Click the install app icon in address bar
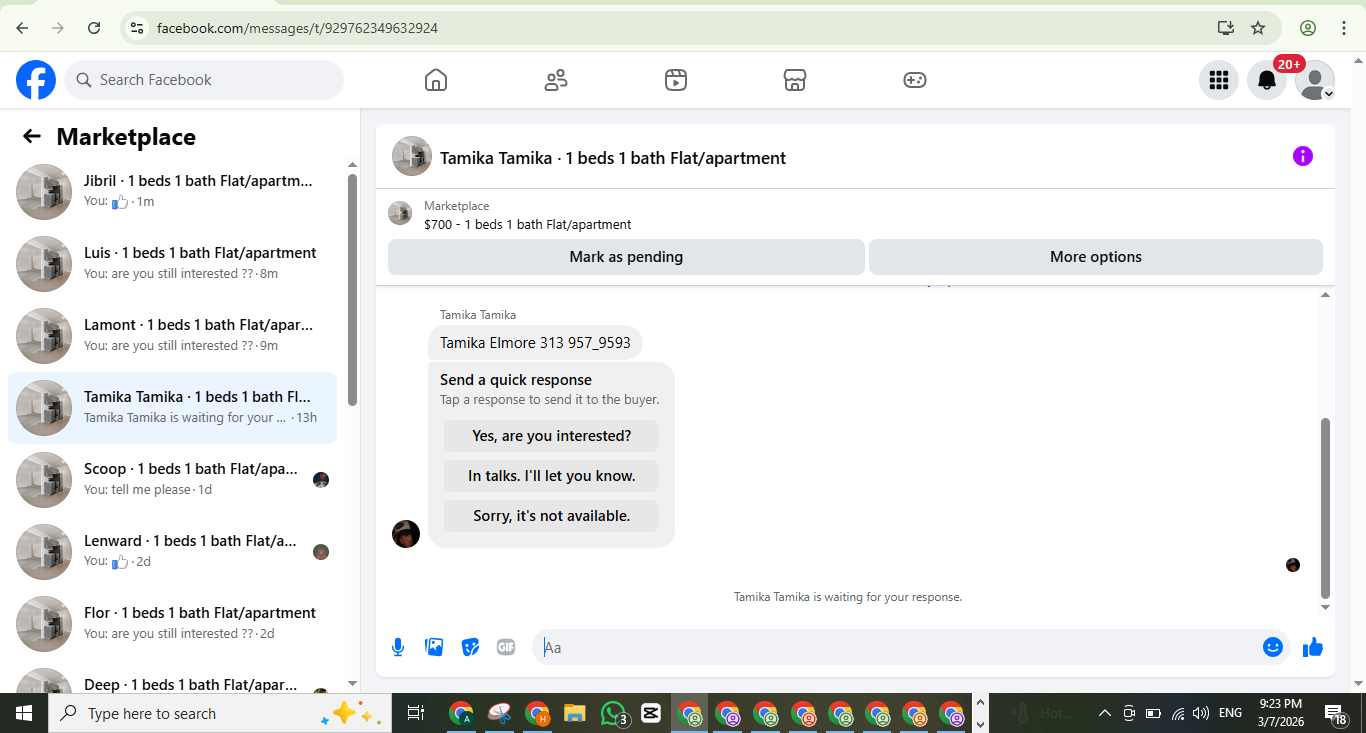Screen dimensions: 1366x733 click(1226, 28)
